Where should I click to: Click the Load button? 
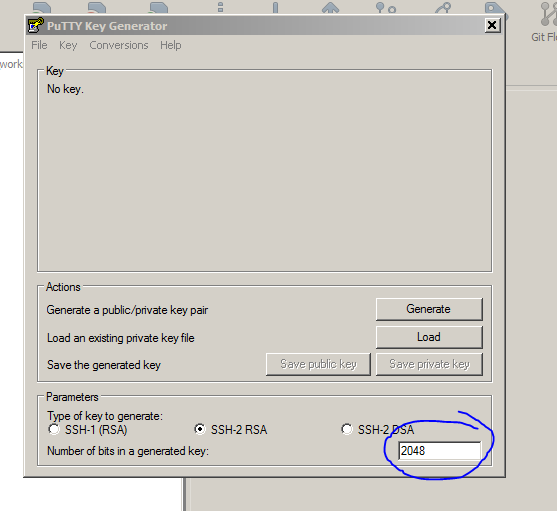tap(429, 337)
